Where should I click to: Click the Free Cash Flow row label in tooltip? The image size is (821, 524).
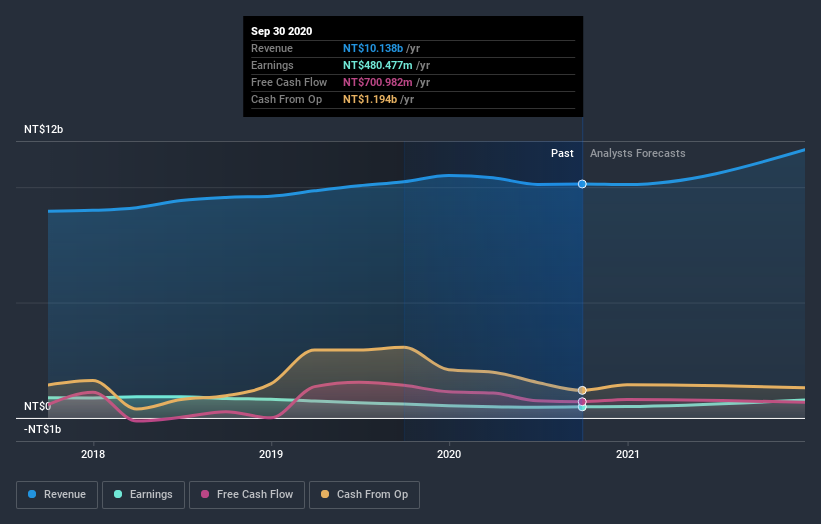click(x=289, y=82)
